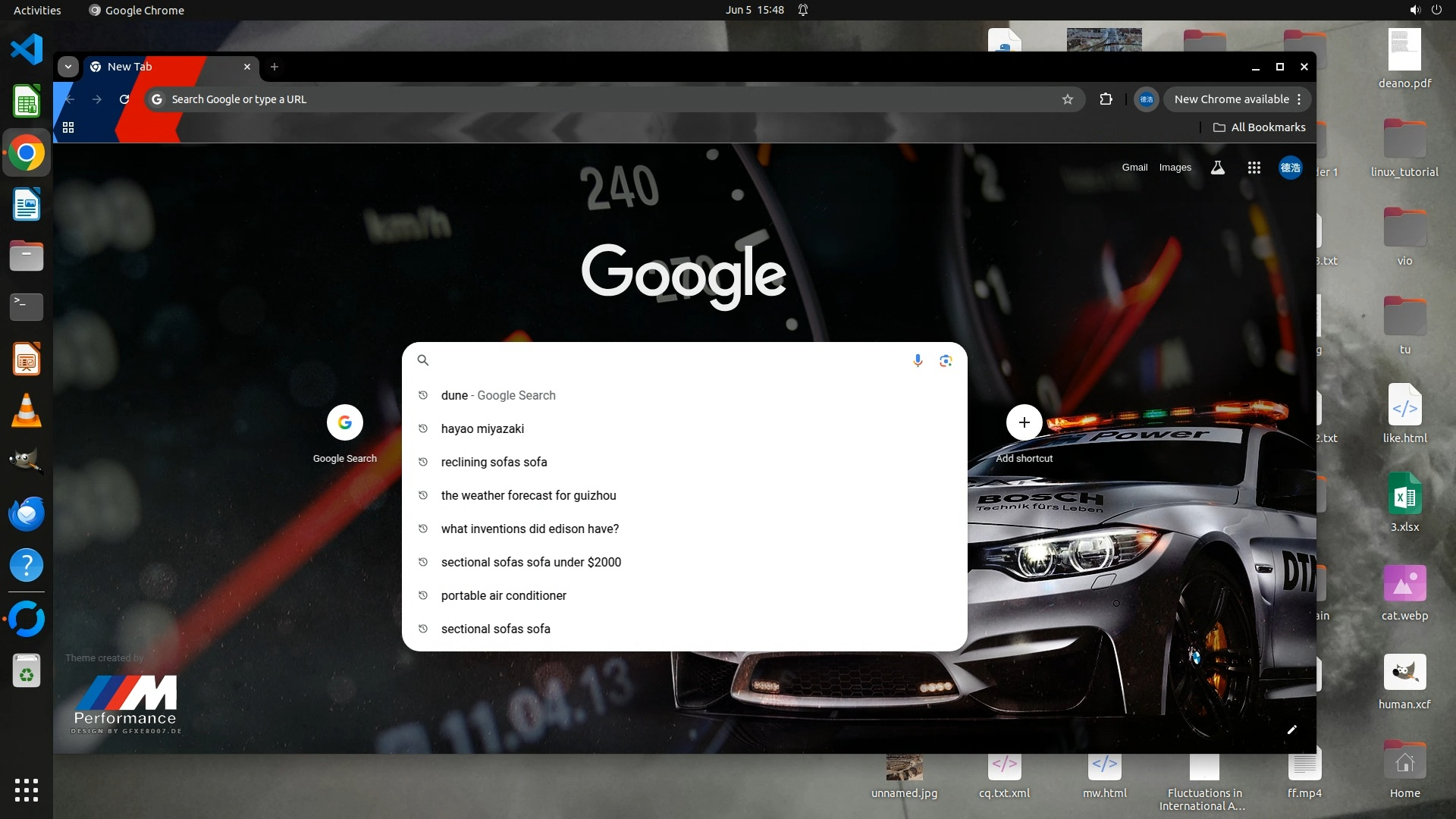The image size is (1456, 819).
Task: Launch VLC from the Ubuntu dock
Action: point(27,410)
